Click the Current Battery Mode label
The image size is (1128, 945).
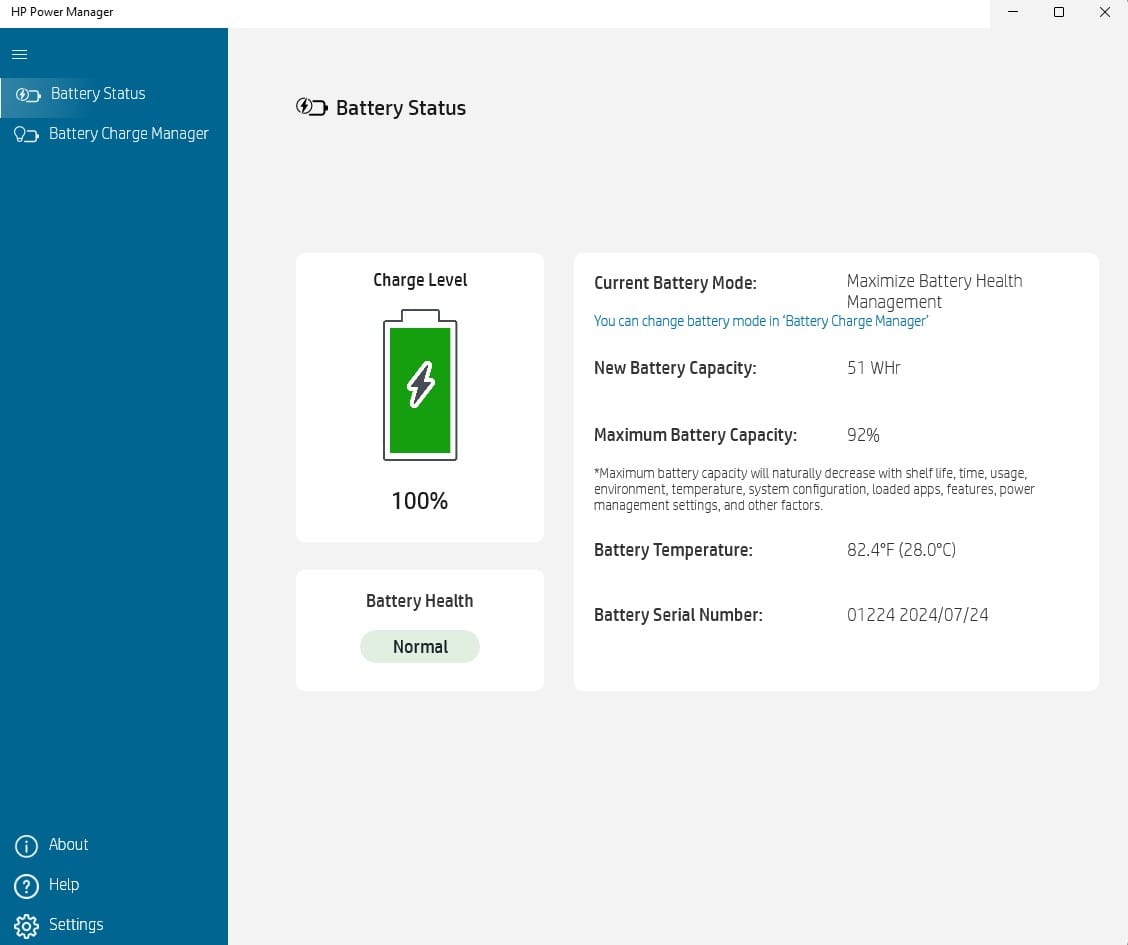click(x=676, y=283)
